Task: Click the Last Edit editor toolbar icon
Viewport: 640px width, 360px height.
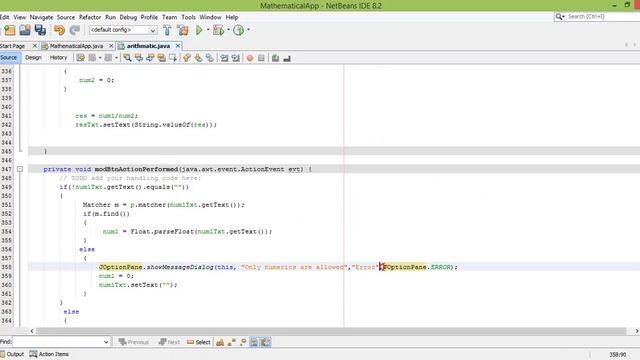Action: pyautogui.click(x=80, y=58)
